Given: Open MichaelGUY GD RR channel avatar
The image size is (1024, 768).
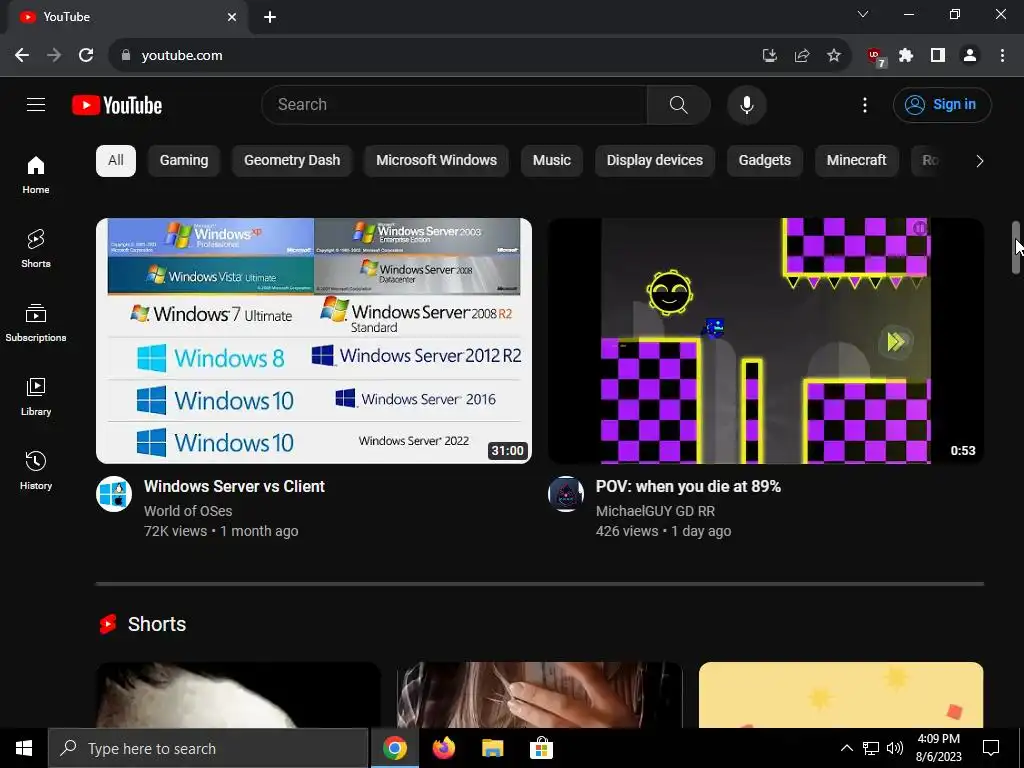Looking at the screenshot, I should tap(566, 494).
